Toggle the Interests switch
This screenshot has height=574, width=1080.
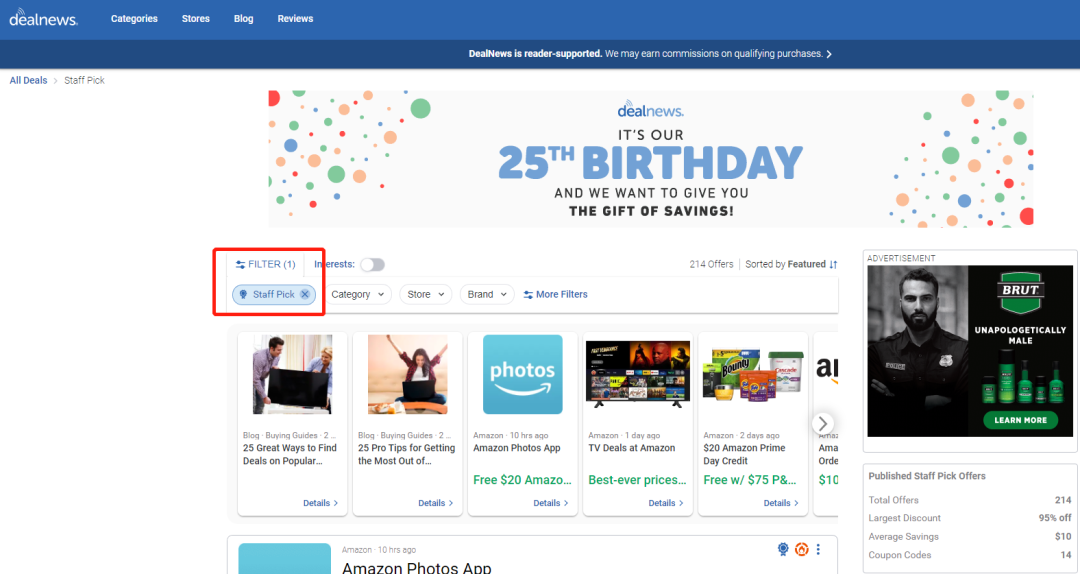point(372,265)
